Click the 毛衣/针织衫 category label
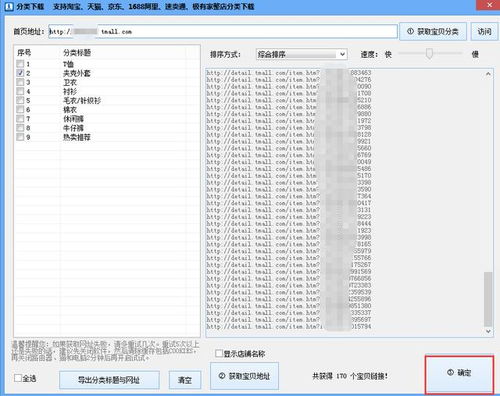 (82, 100)
